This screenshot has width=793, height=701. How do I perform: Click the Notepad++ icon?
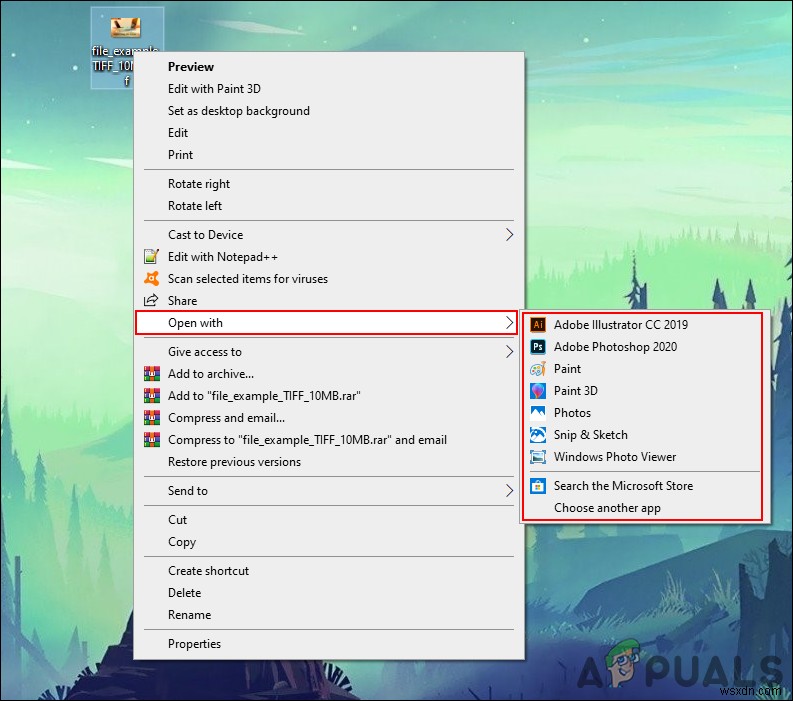click(x=152, y=257)
